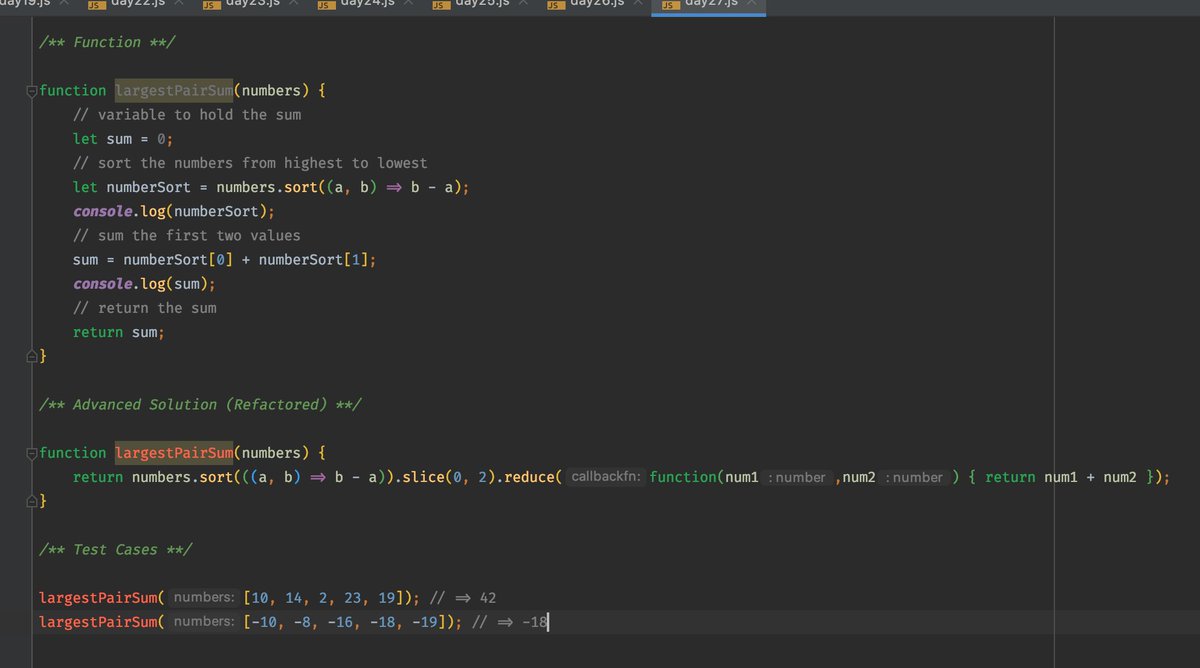
Task: Select highlighted largestPairSum in first function declaration
Action: [x=174, y=90]
